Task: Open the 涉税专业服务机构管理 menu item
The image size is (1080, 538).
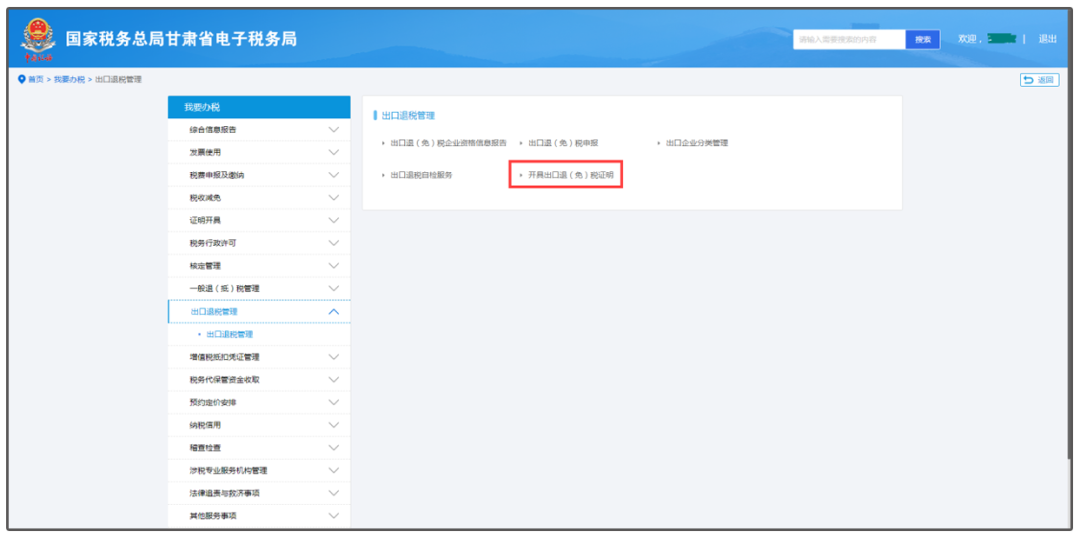Action: [259, 470]
